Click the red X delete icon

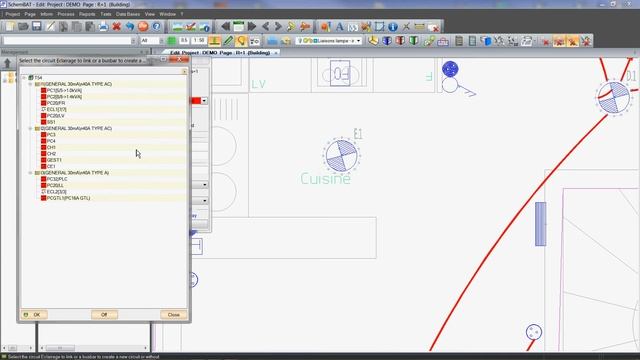[x=117, y=27]
